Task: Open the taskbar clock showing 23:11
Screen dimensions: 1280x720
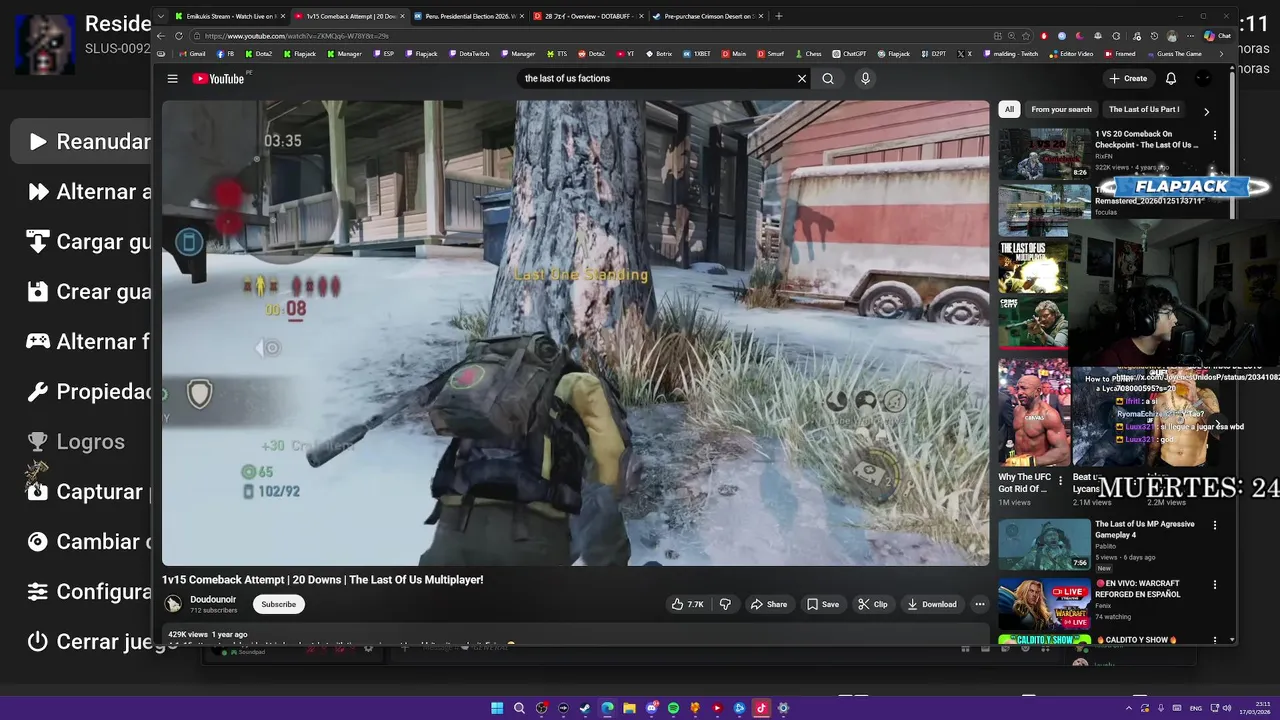Action: [x=1255, y=708]
